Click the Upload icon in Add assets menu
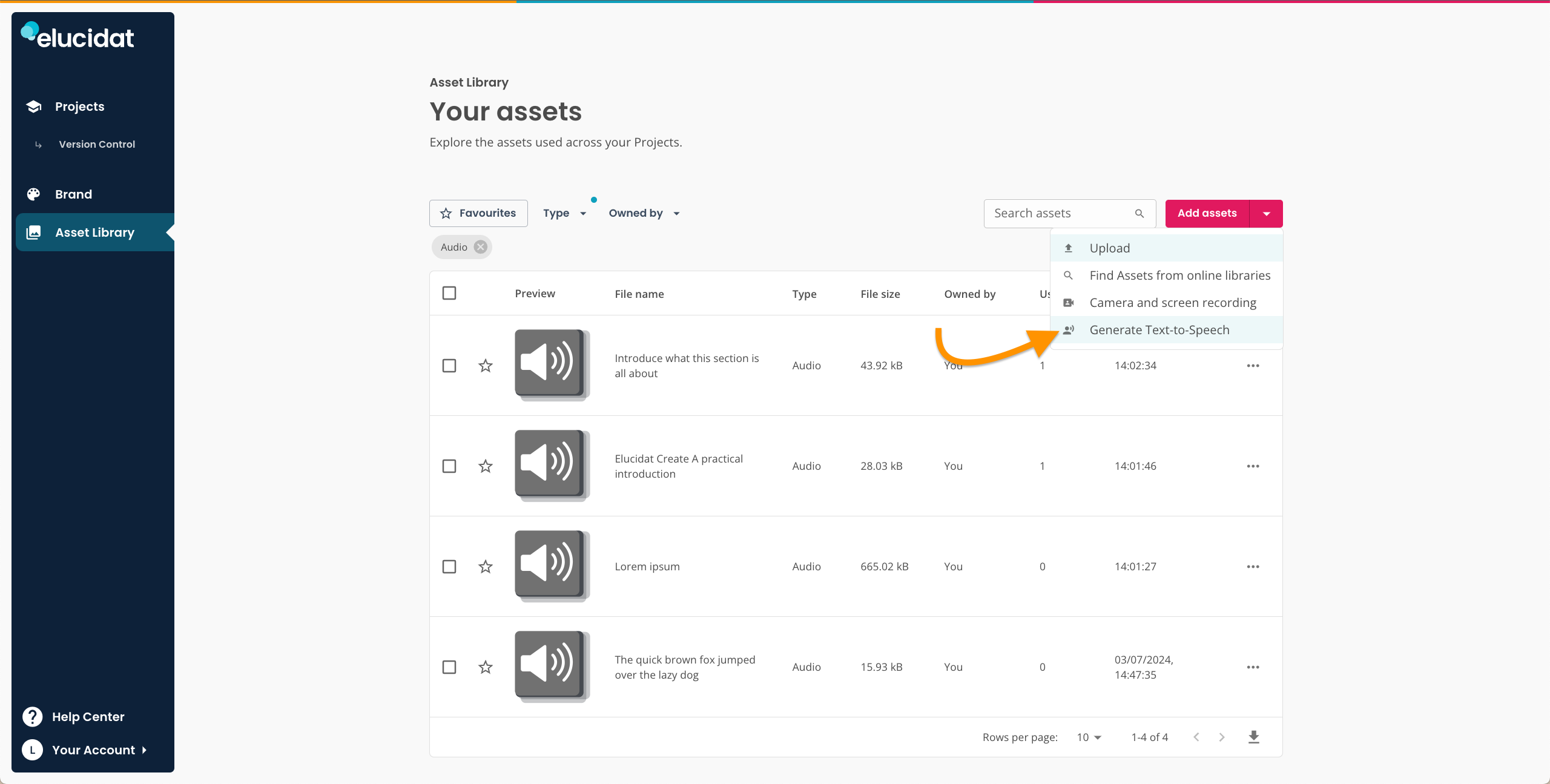Screen dimensions: 1550x784 (x=1069, y=248)
